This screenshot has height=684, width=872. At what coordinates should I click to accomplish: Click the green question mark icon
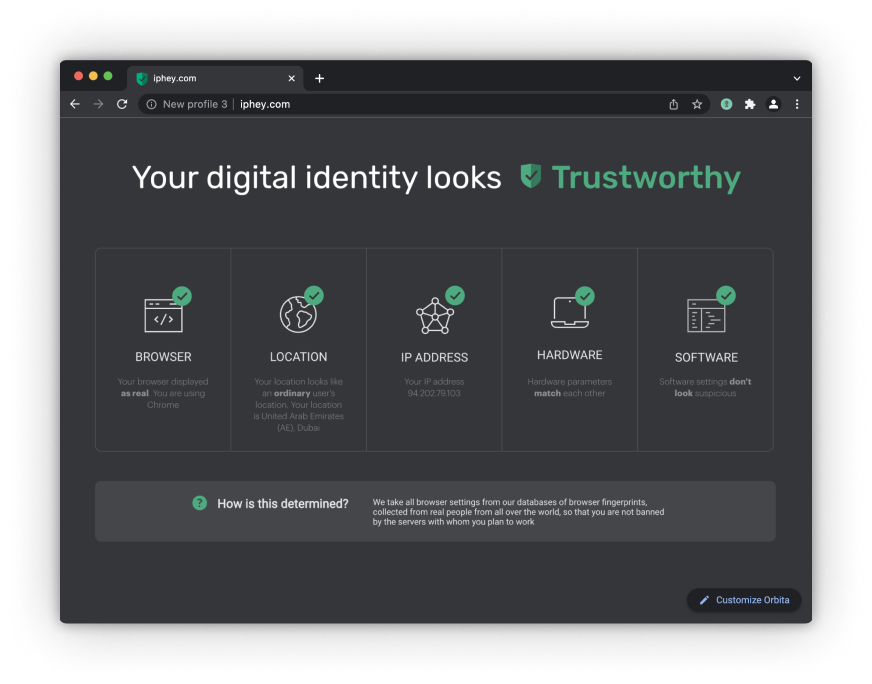200,503
